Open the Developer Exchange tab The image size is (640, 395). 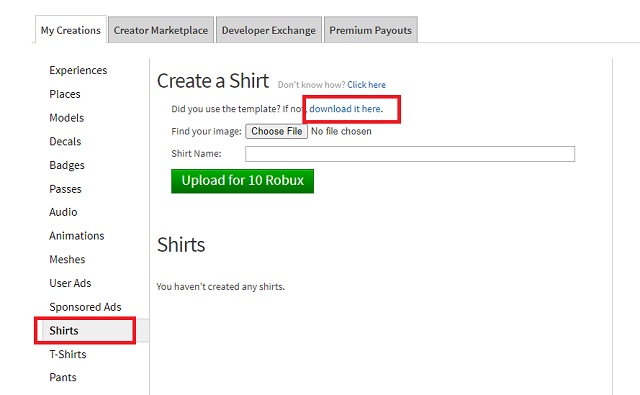[x=269, y=30]
